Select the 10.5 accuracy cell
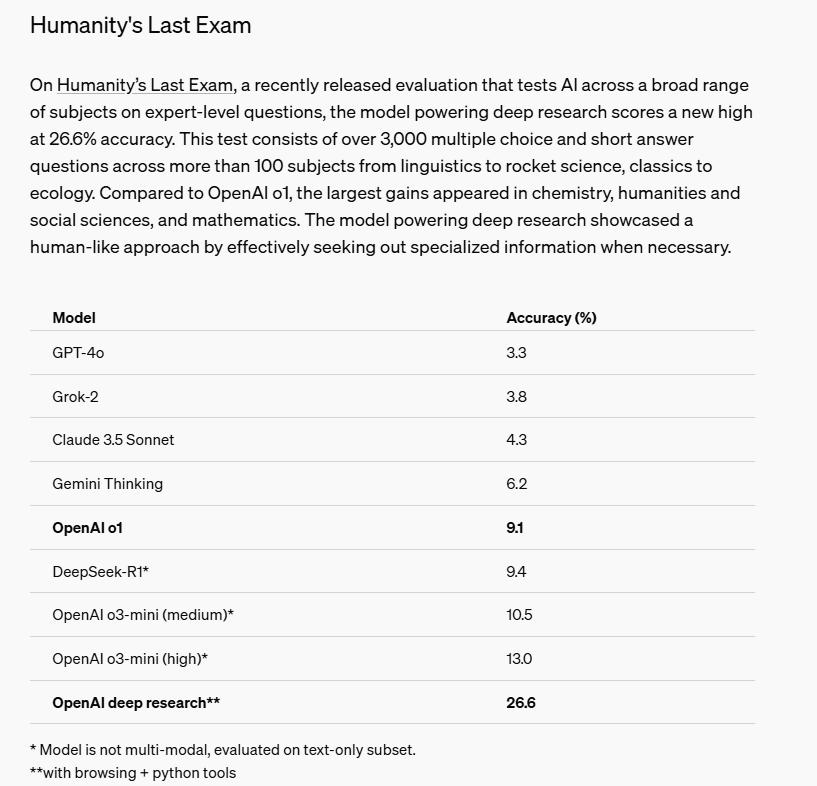 pos(519,615)
